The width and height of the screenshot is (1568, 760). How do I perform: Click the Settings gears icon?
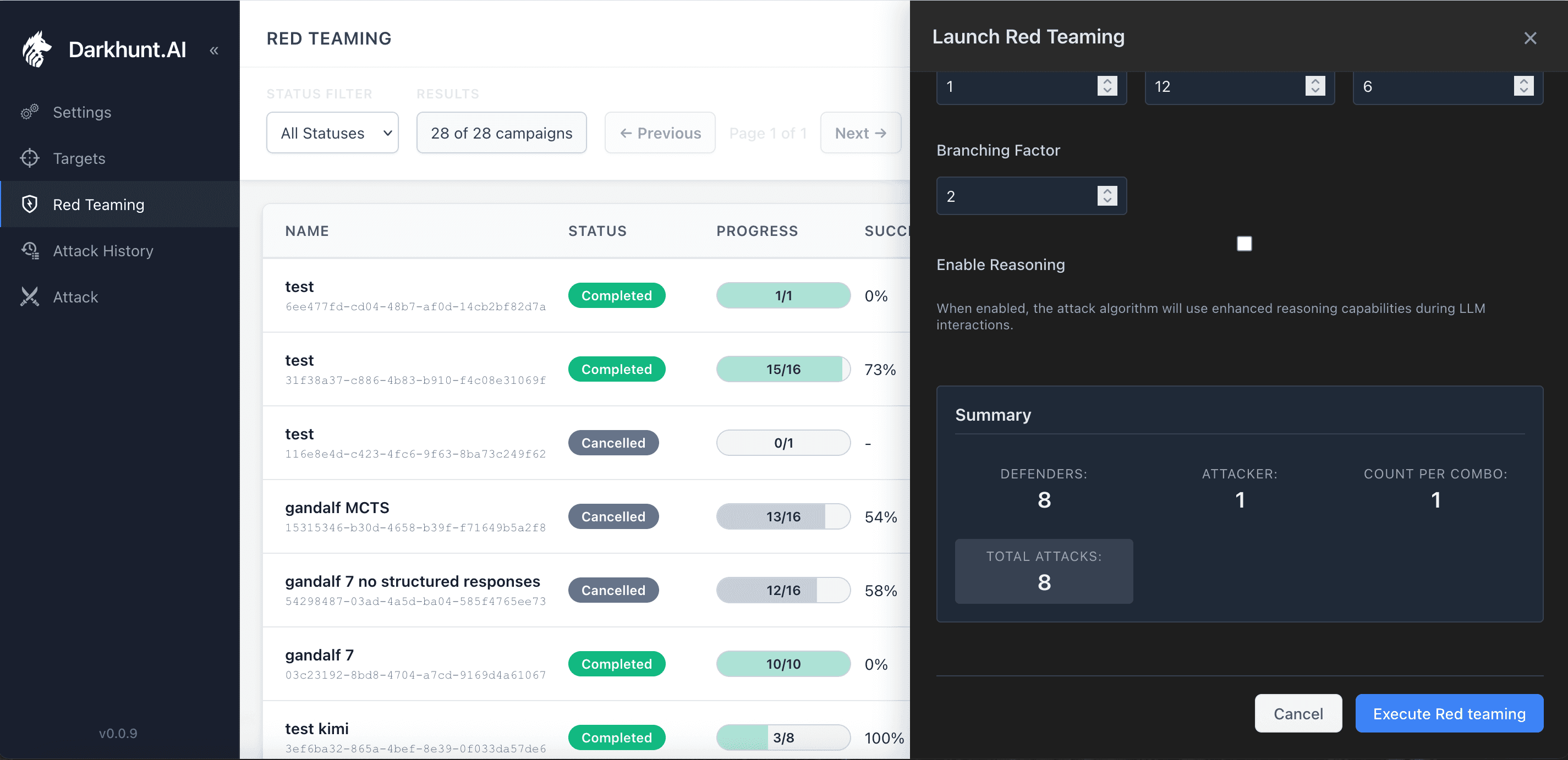point(29,112)
